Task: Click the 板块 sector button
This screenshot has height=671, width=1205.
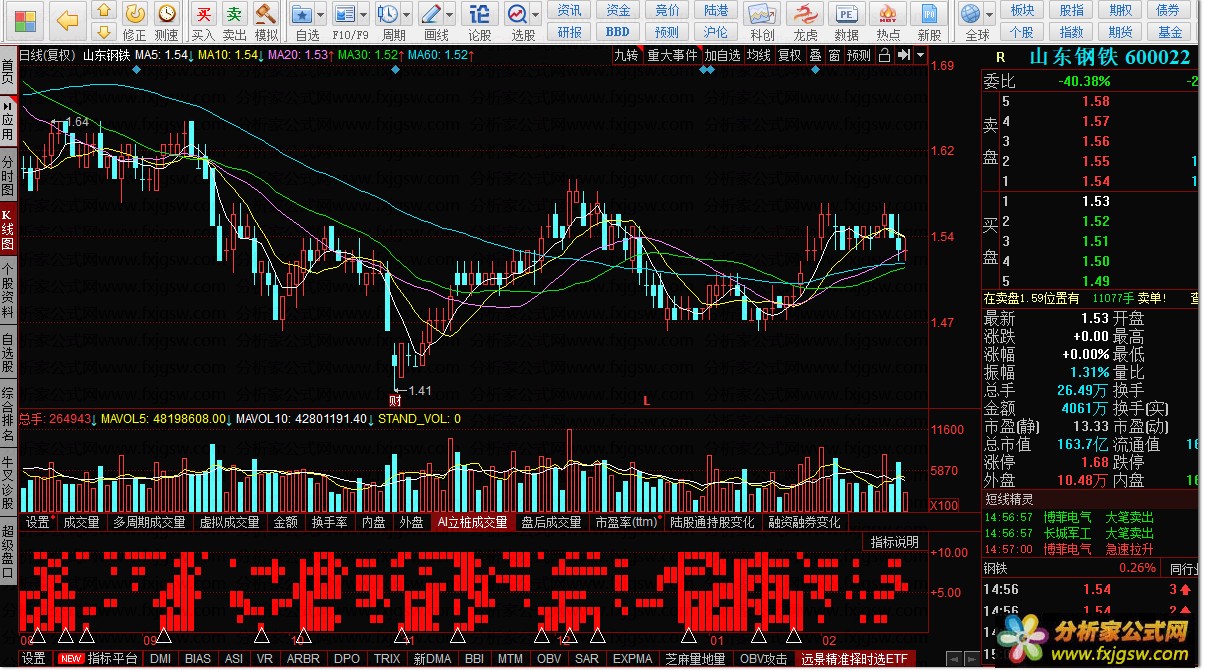Action: (x=1022, y=10)
